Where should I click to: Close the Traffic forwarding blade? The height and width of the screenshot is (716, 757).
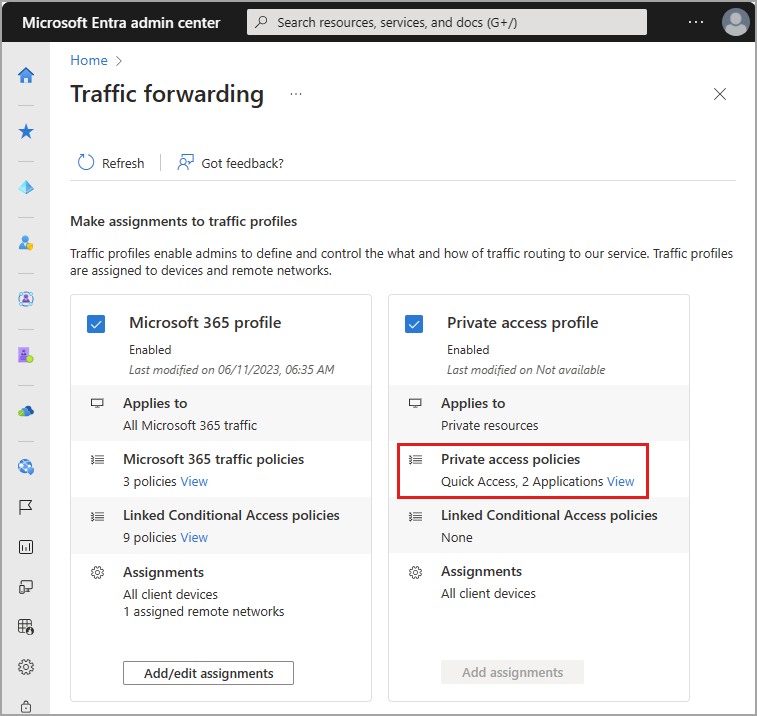[720, 94]
